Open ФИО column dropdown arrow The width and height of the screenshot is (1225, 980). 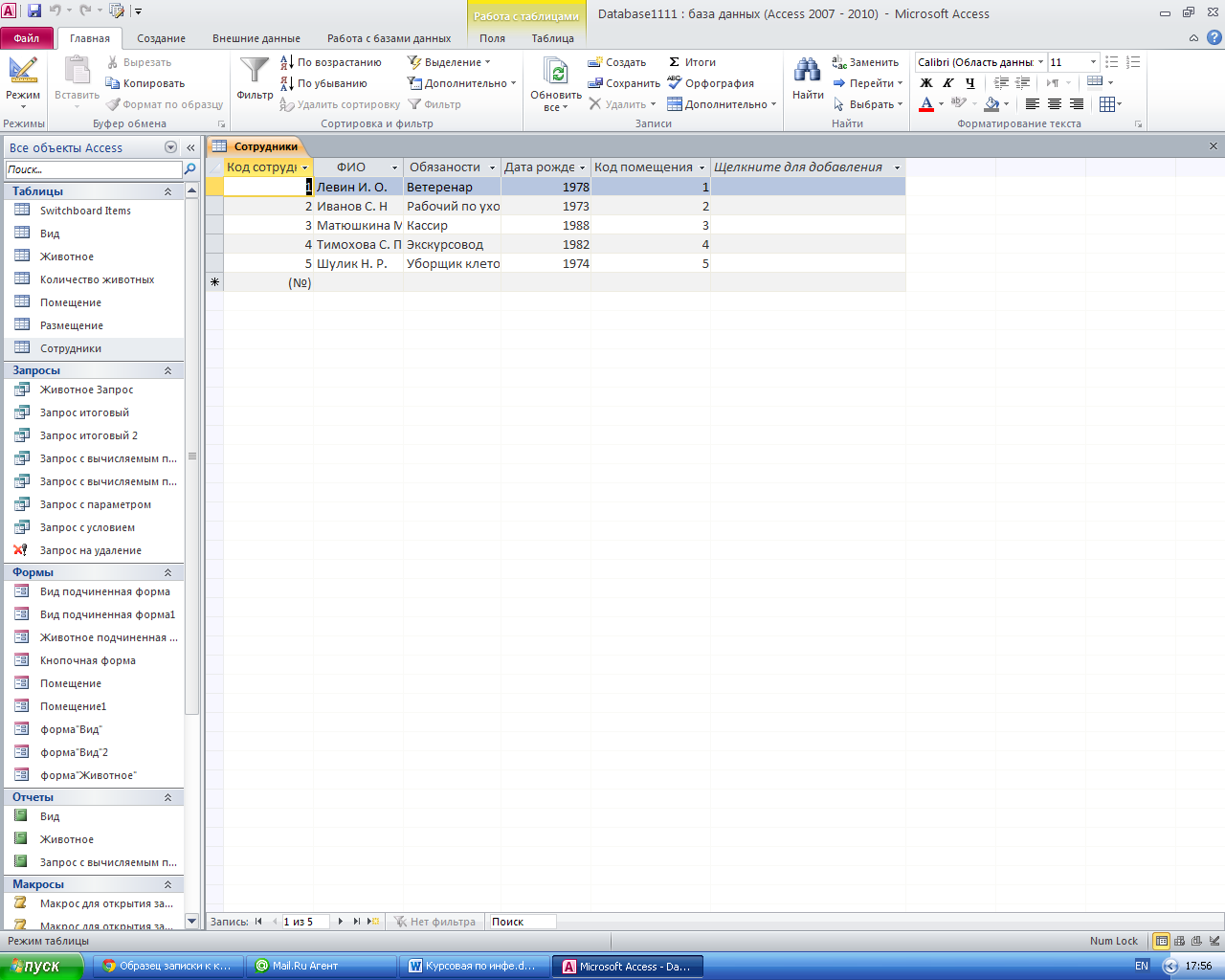point(394,167)
